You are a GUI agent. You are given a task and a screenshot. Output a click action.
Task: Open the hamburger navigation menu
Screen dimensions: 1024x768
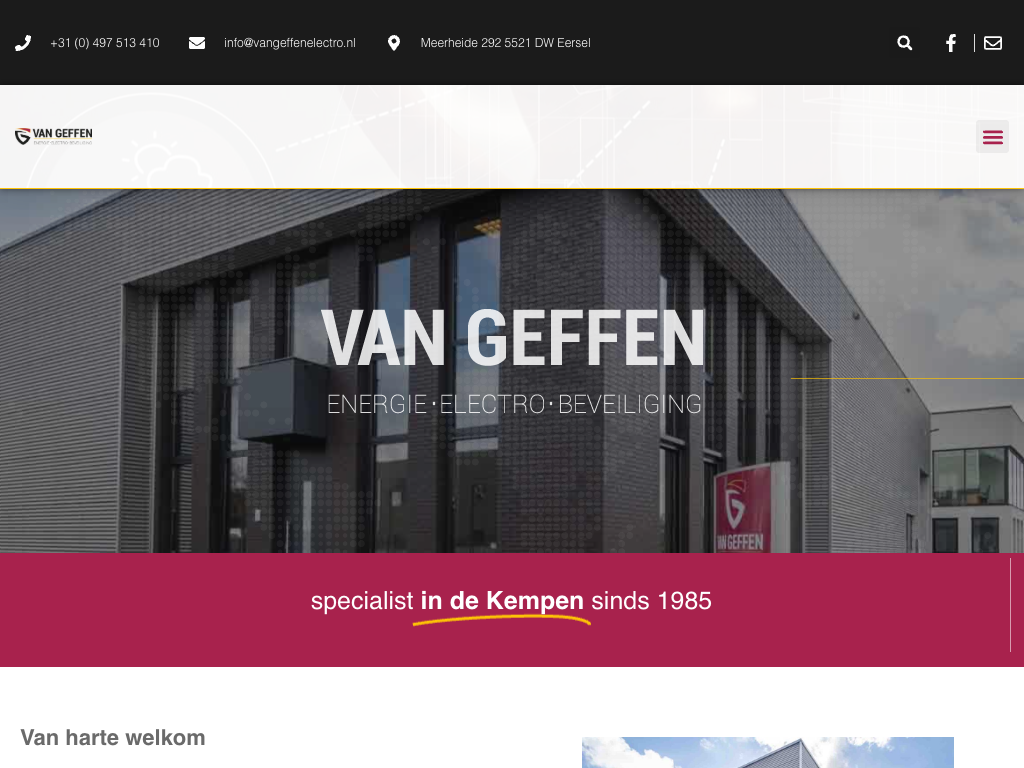[x=992, y=136]
